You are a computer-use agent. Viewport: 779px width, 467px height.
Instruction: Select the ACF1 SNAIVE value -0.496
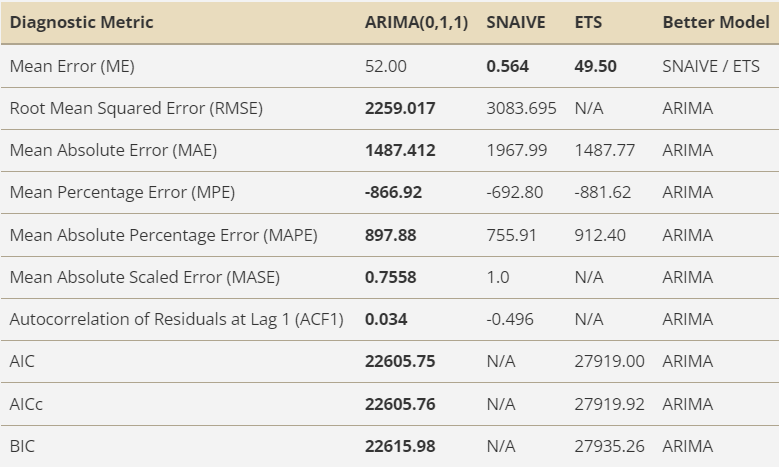pos(510,319)
